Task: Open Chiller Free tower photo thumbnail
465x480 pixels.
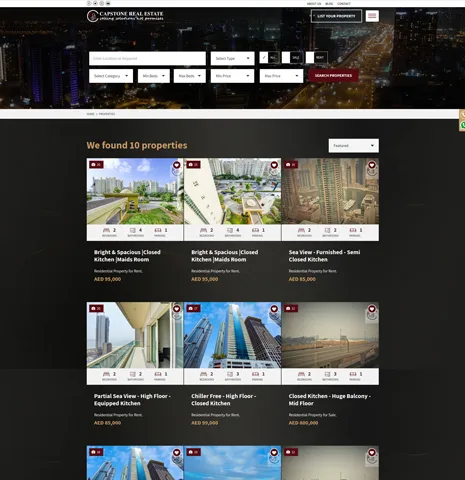Action: [232, 335]
